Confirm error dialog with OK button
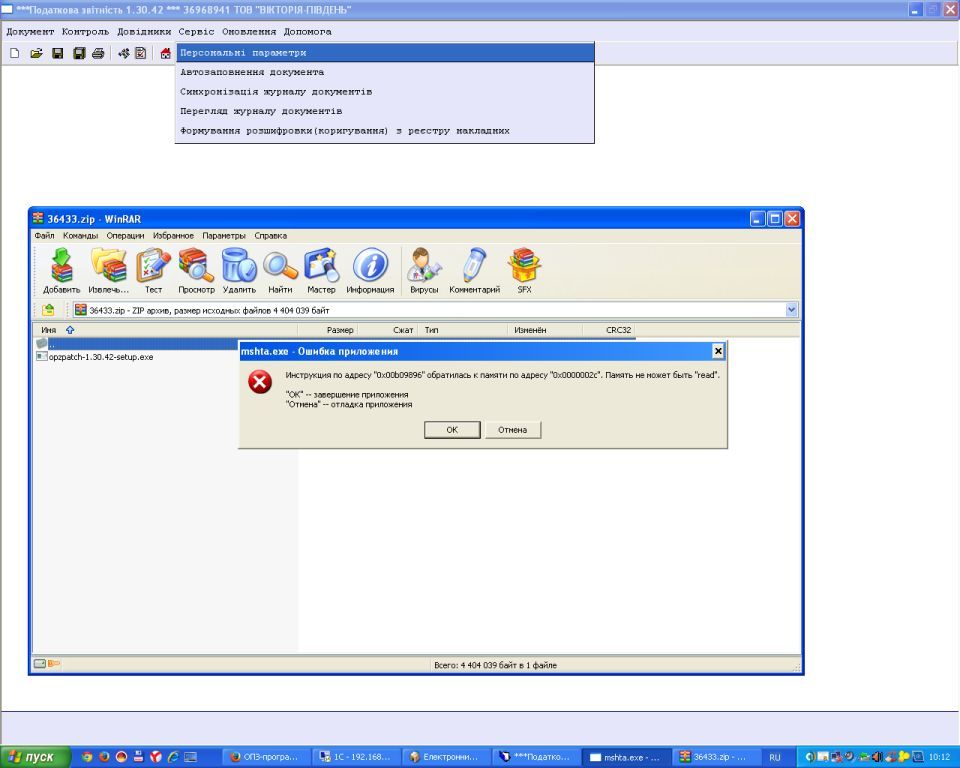 [452, 430]
